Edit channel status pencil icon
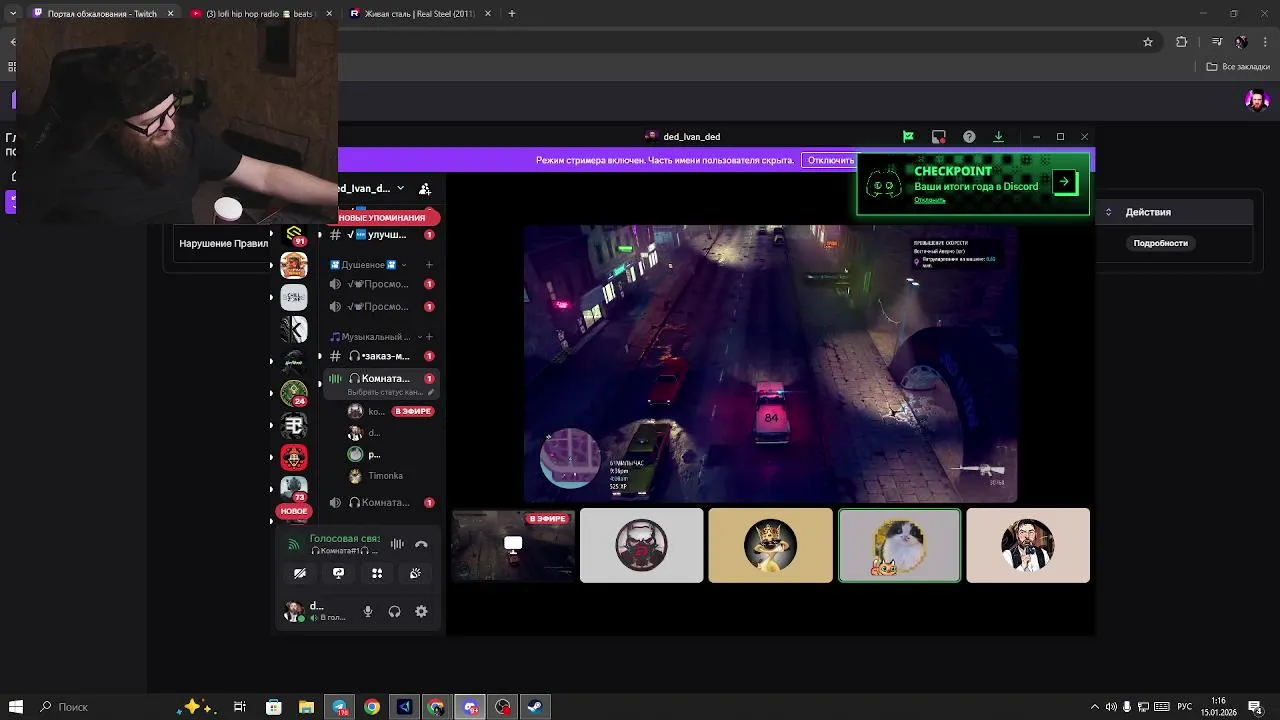The image size is (1280, 720). tap(431, 393)
